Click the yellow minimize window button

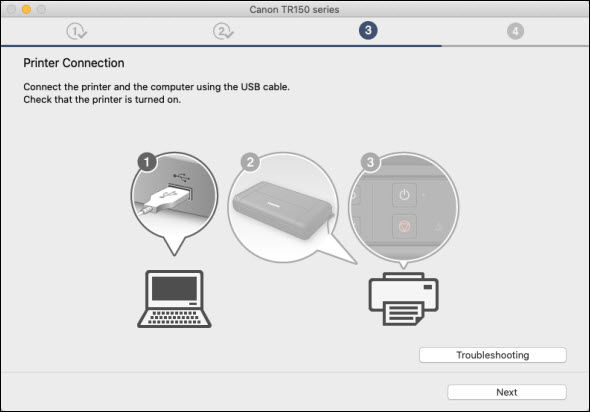click(26, 9)
